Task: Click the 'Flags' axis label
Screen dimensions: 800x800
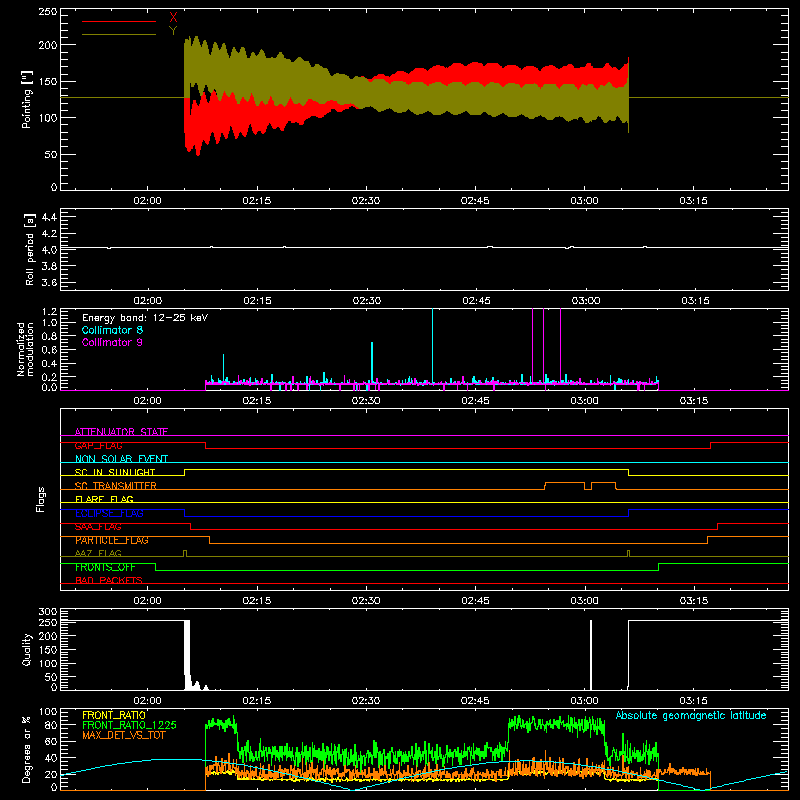Action: click(40, 499)
